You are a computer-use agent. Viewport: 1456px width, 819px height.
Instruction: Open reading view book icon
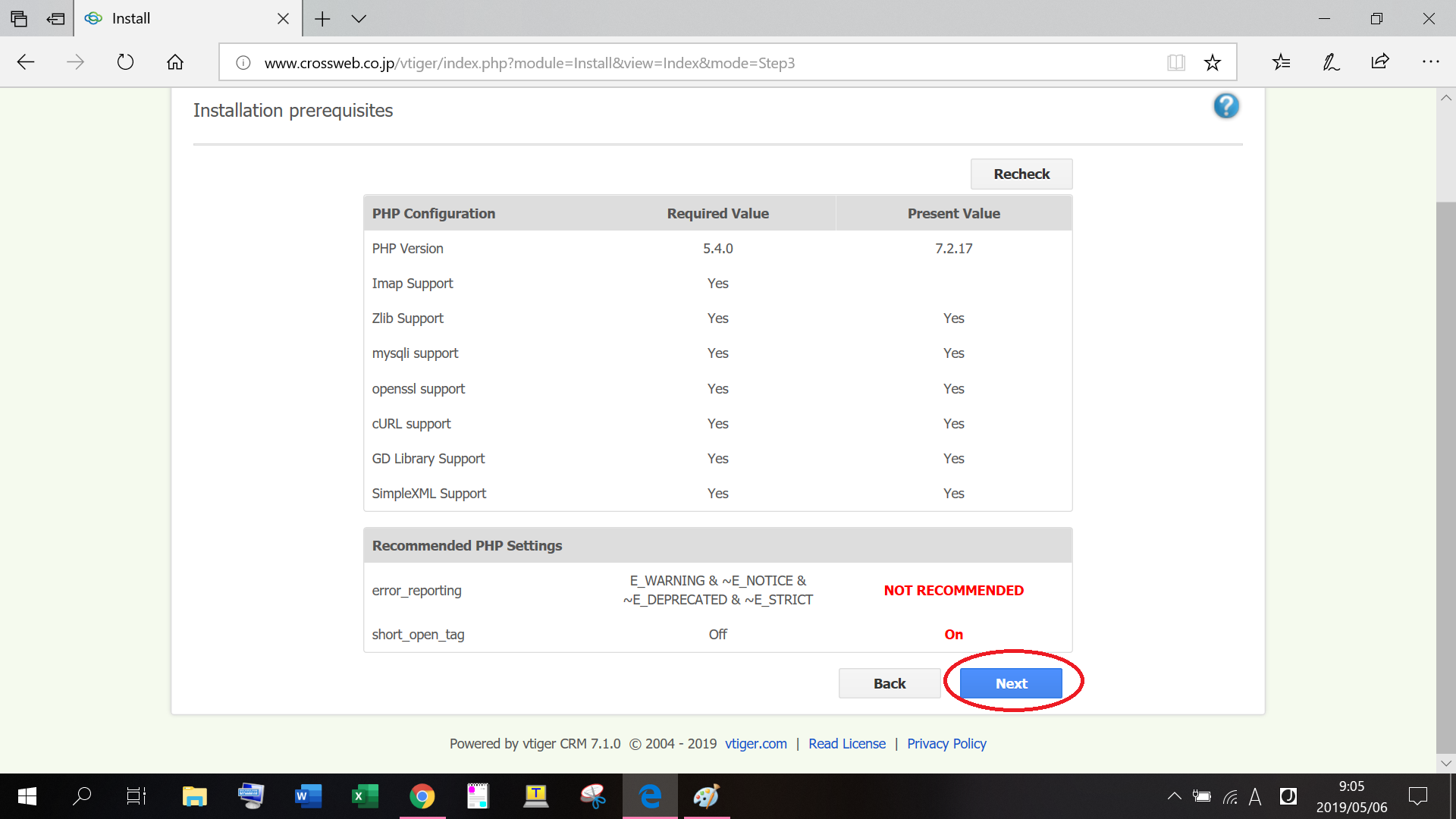pos(1175,63)
